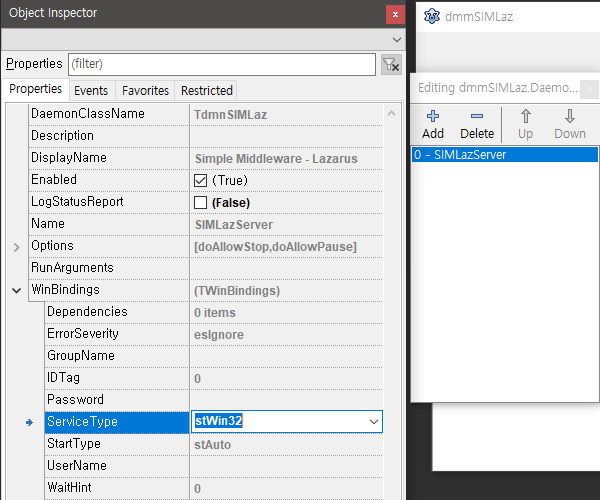Clear the property filter with funnel icon
The height and width of the screenshot is (500, 600).
pyautogui.click(x=391, y=64)
